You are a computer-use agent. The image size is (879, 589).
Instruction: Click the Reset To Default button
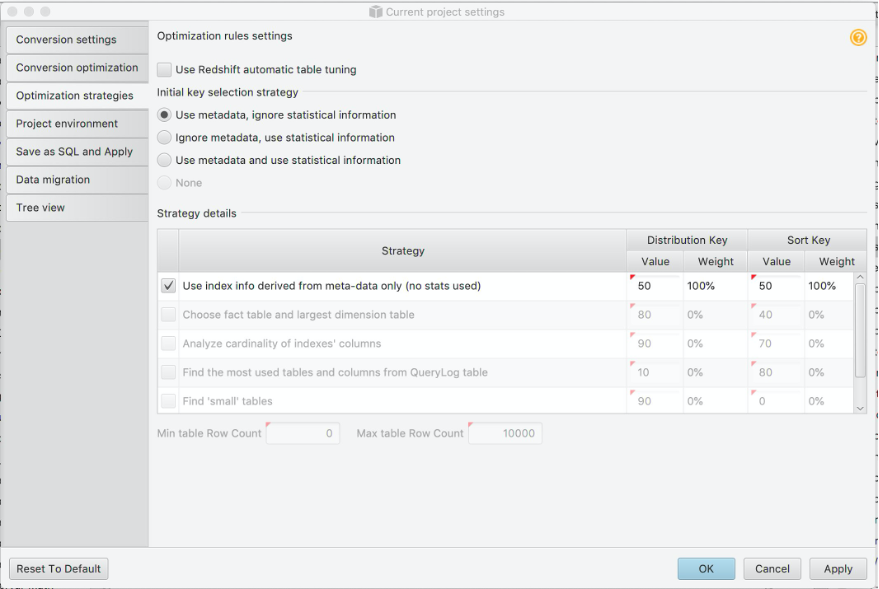(x=59, y=569)
